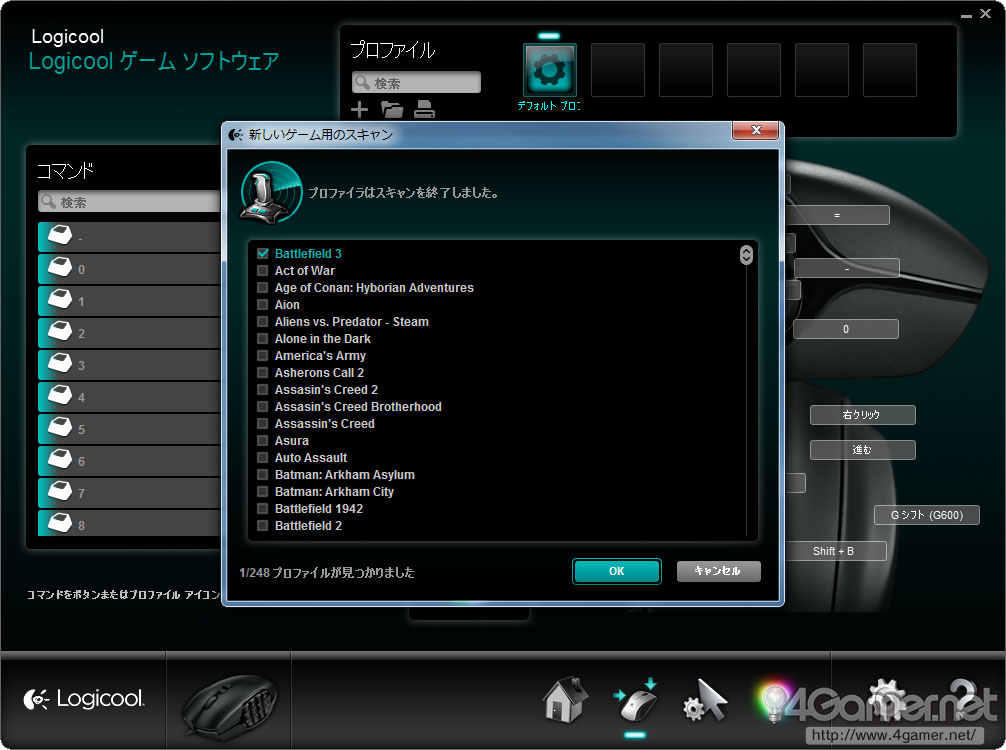The width and height of the screenshot is (1006, 750).
Task: Close the scan dialog with X
Action: tap(756, 130)
